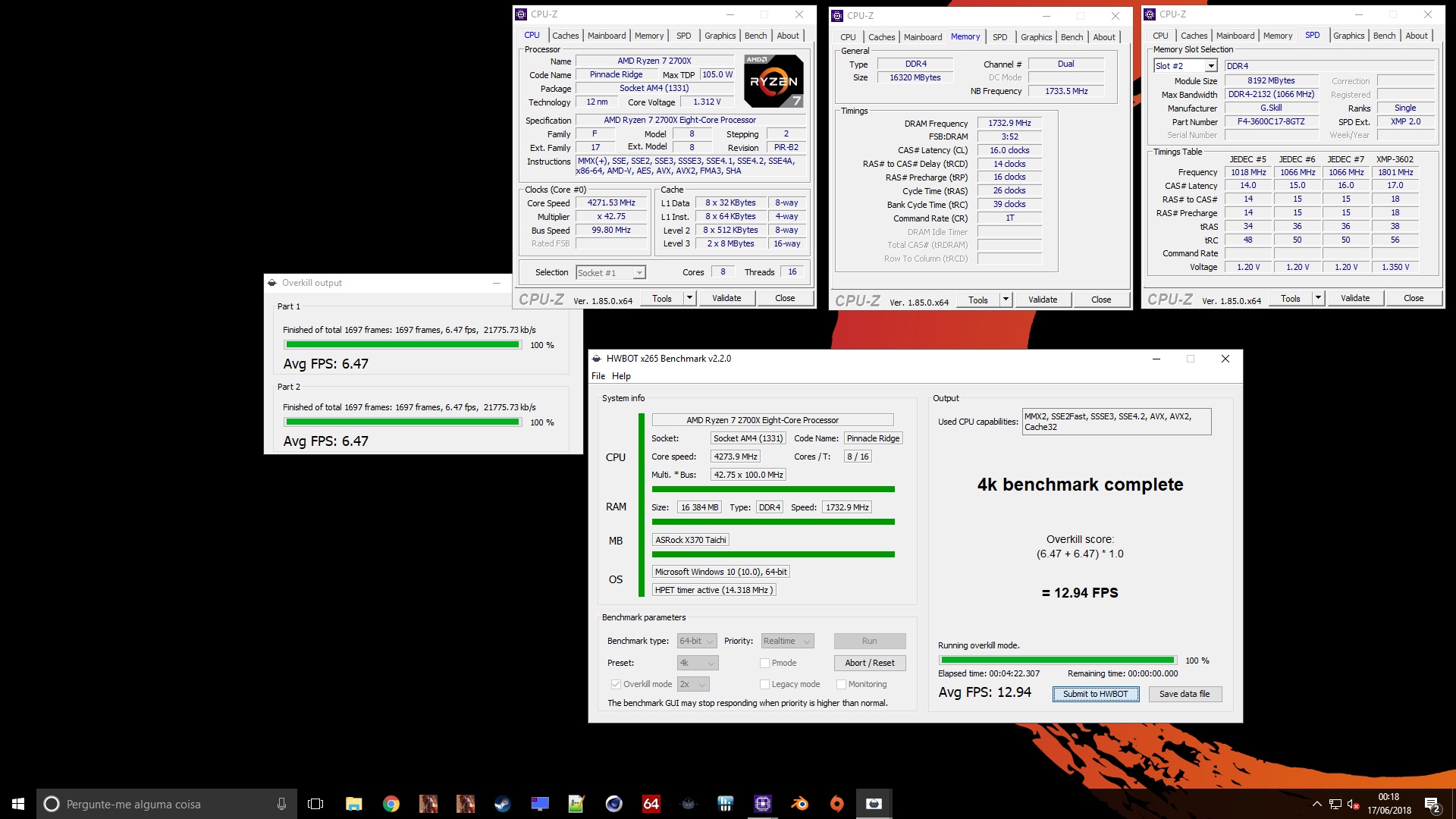Launch Google Chrome from the taskbar

pyautogui.click(x=391, y=804)
